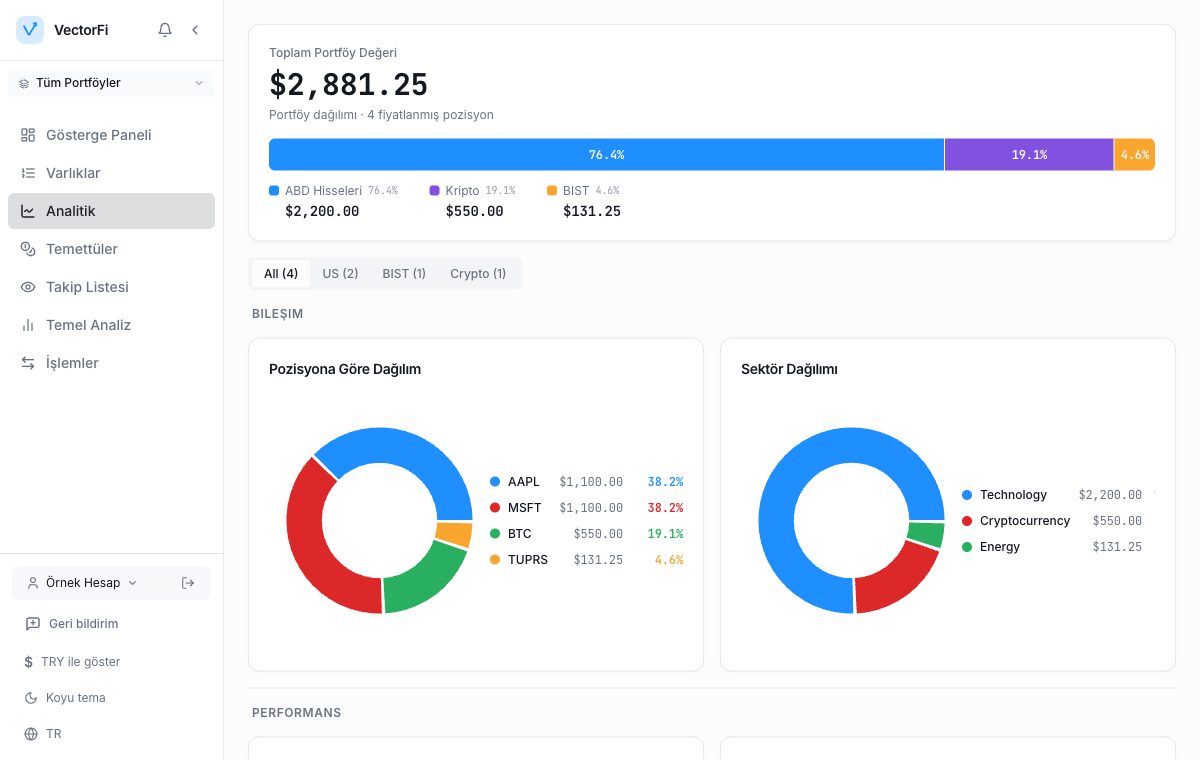Click the blue 76.4% allocation bar segment
The image size is (1200, 760).
[x=606, y=155]
